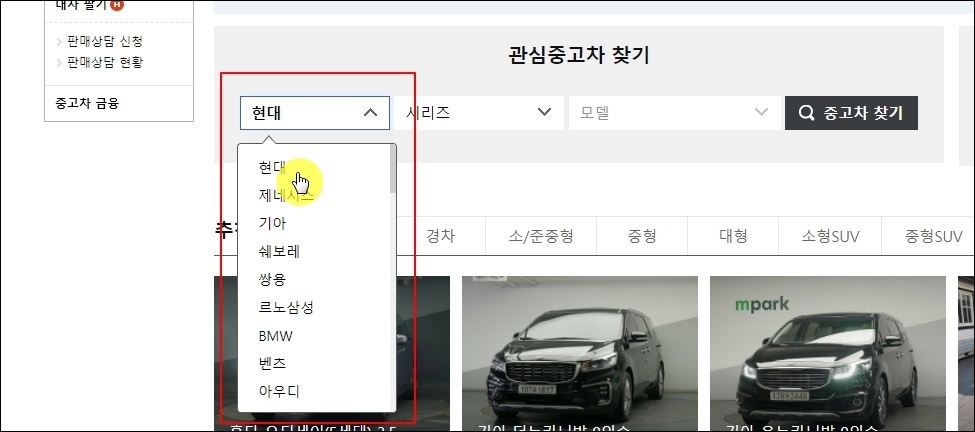The width and height of the screenshot is (975, 432).
Task: Select 벤츠 in the dropdown list
Action: [x=272, y=363]
